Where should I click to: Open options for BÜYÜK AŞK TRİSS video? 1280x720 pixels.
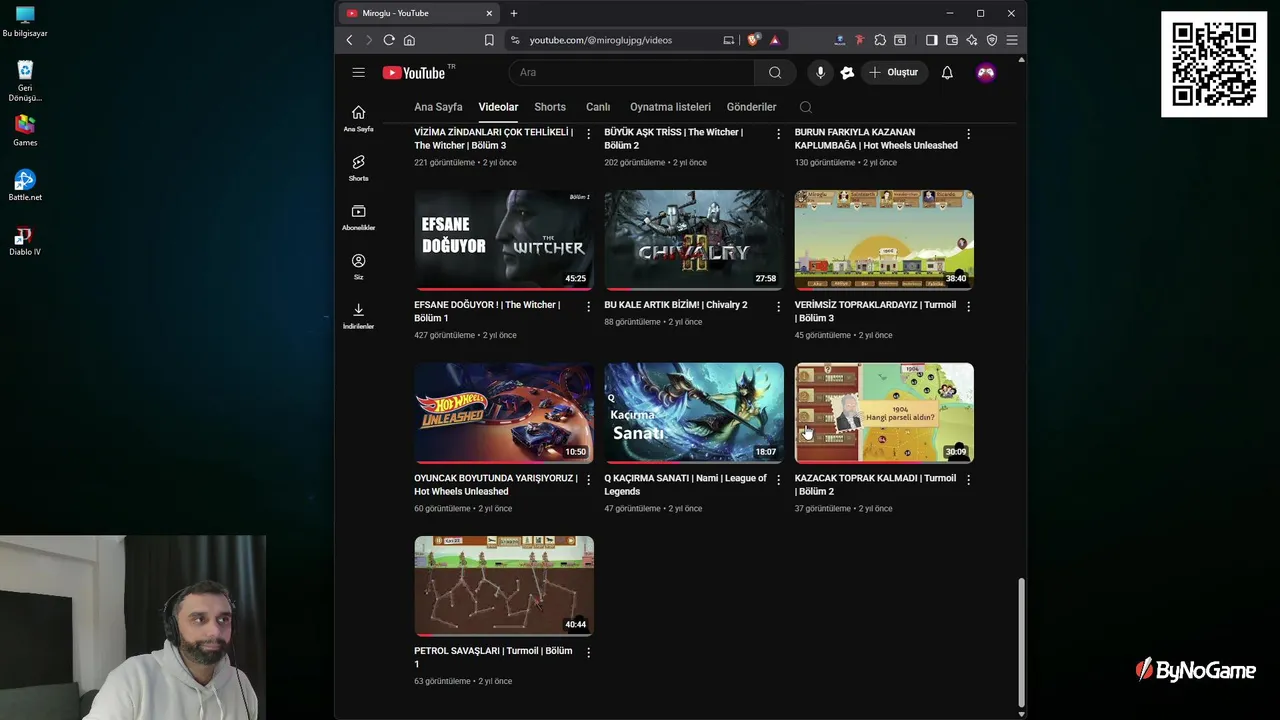click(778, 133)
